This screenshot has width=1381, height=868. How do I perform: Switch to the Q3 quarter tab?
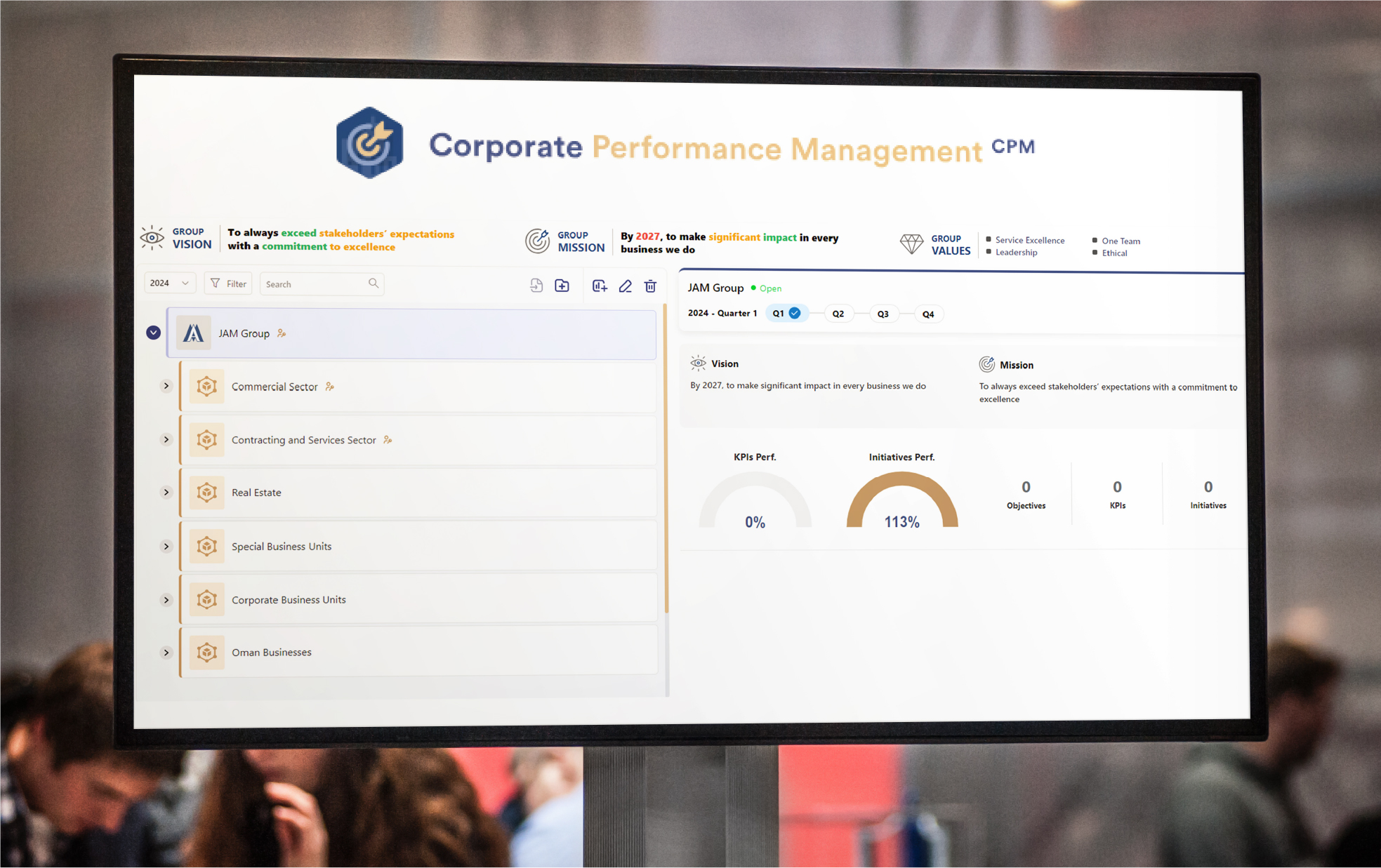pos(883,314)
